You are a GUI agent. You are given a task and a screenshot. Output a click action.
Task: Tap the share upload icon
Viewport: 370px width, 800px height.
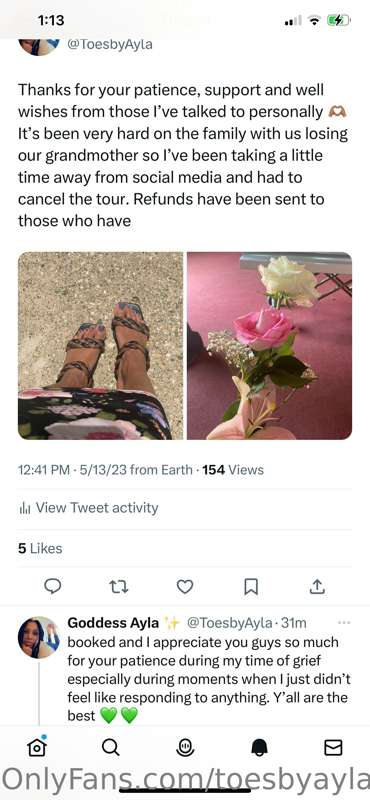pyautogui.click(x=317, y=587)
